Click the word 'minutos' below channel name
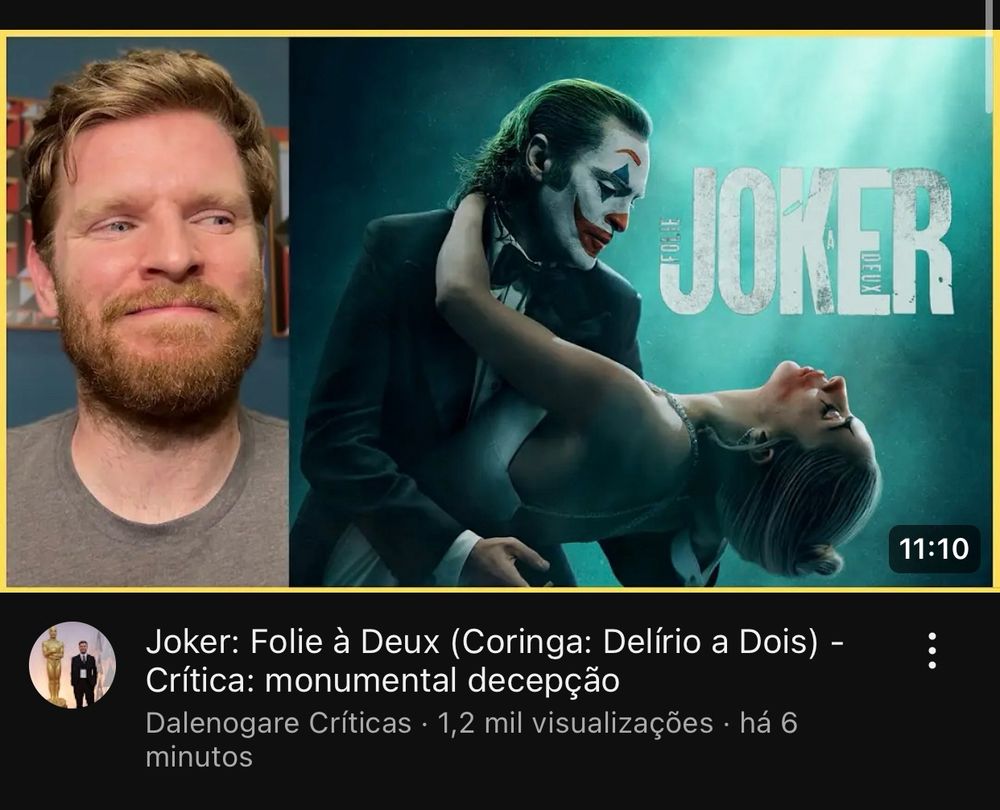Screen dimensions: 1000x810 point(199,758)
